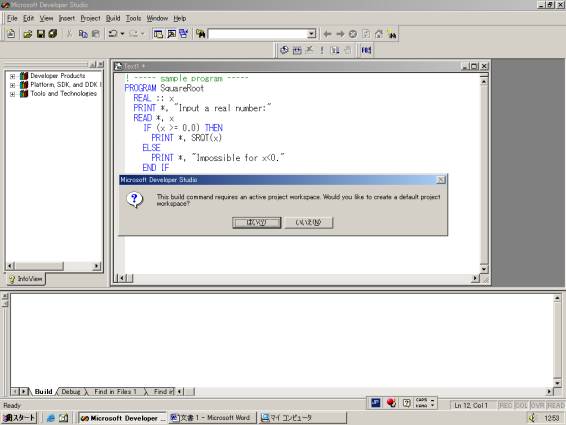The image size is (566, 425).
Task: Click into the Find text combo box
Action: point(258,34)
